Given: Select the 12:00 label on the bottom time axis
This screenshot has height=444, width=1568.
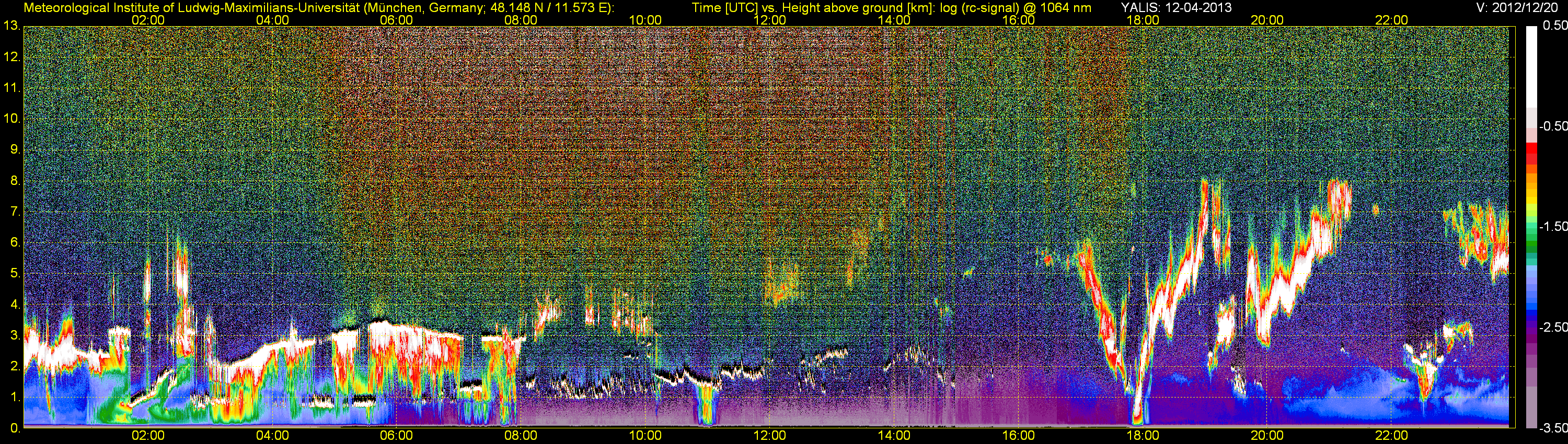Looking at the screenshot, I should point(769,436).
